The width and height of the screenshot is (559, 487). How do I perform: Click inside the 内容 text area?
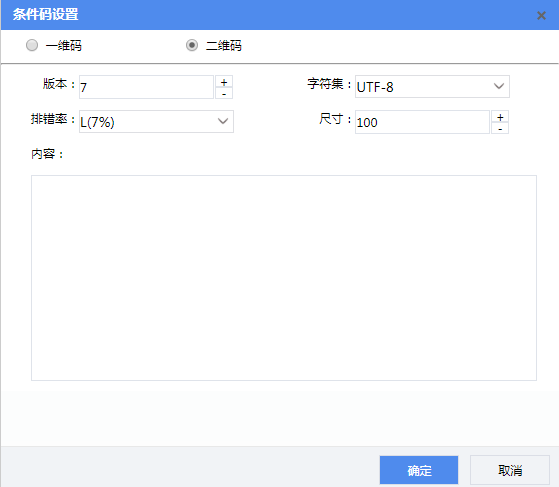click(284, 278)
